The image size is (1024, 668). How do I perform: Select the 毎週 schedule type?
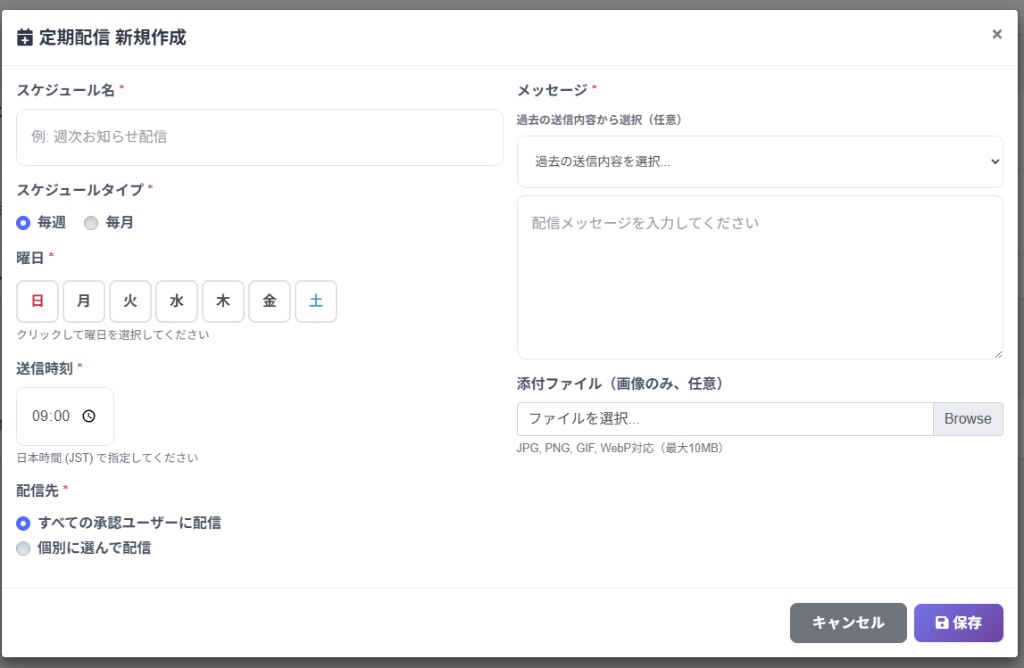tap(22, 222)
